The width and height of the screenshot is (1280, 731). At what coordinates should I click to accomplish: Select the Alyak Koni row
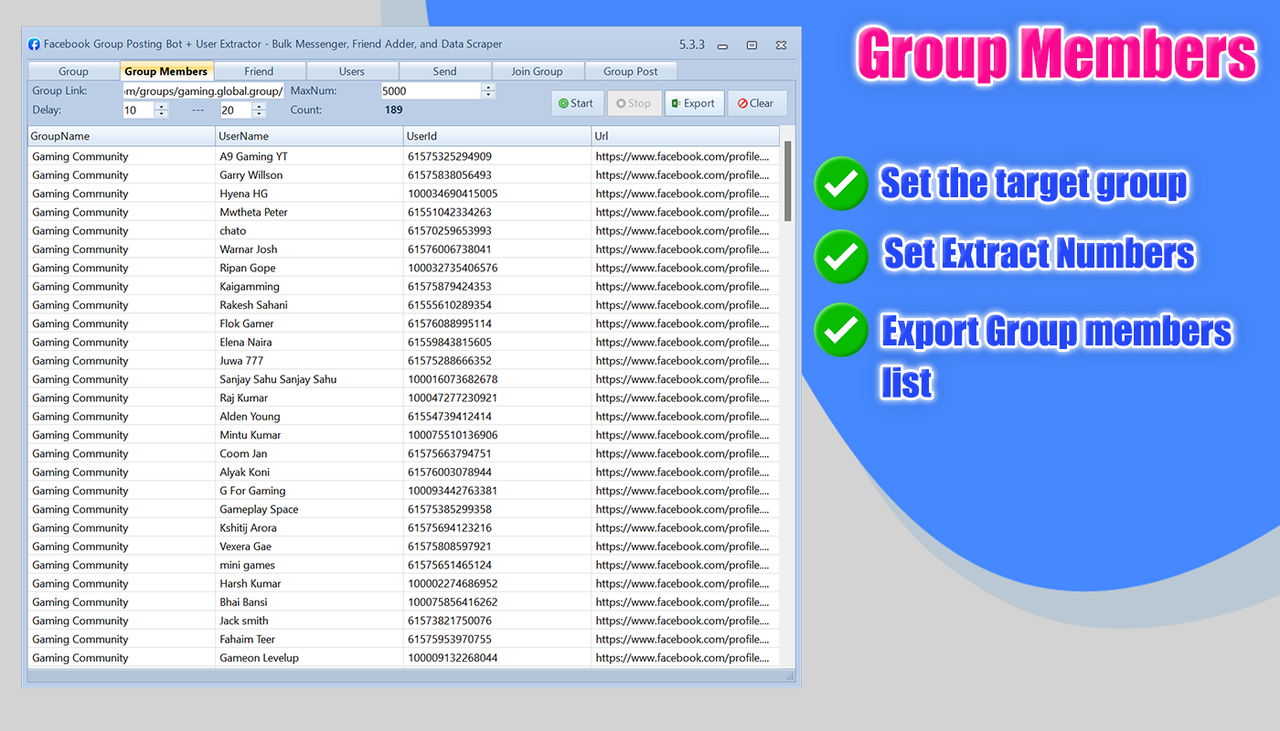(403, 472)
